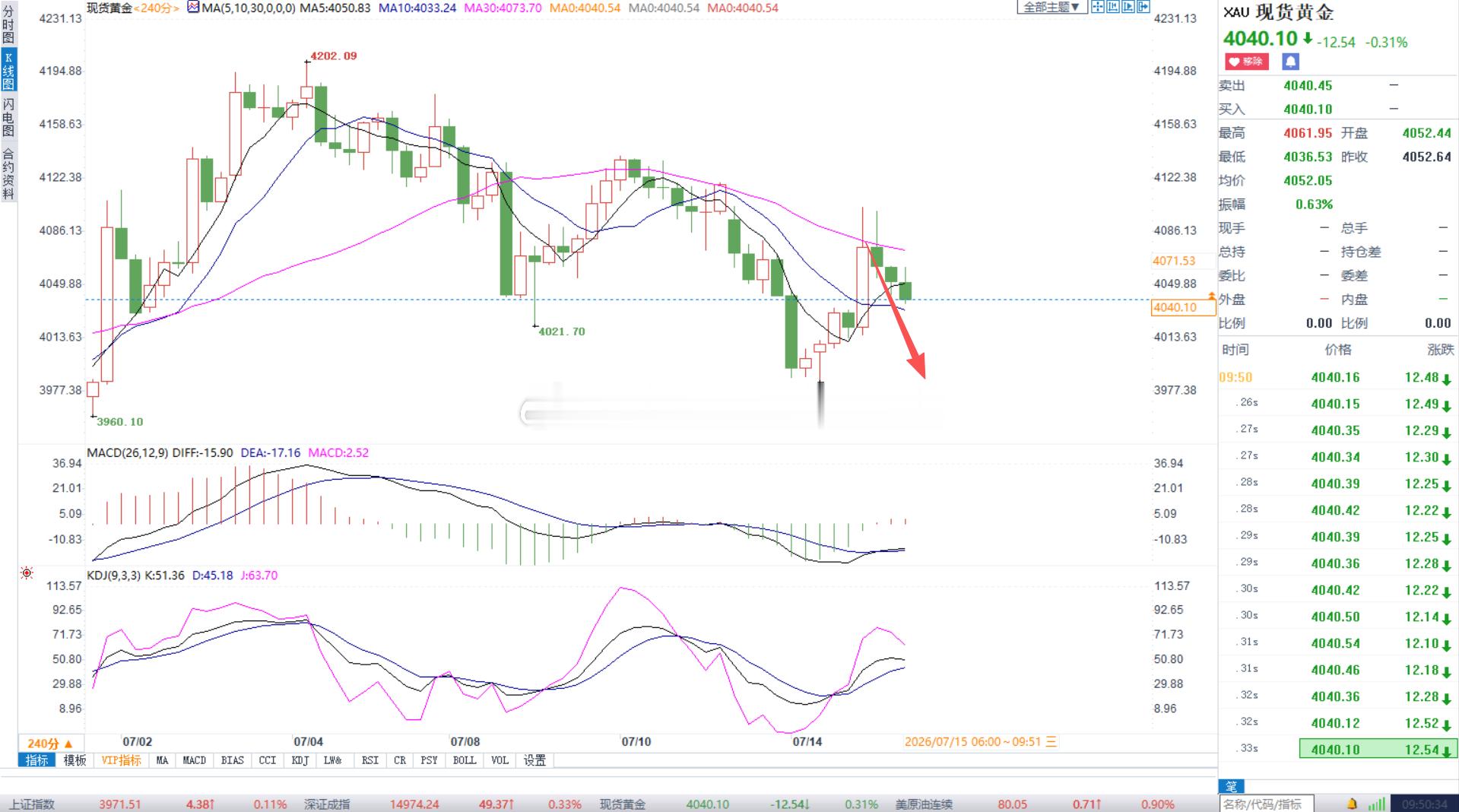
Task: Select the CR indicator button
Action: coord(400,760)
